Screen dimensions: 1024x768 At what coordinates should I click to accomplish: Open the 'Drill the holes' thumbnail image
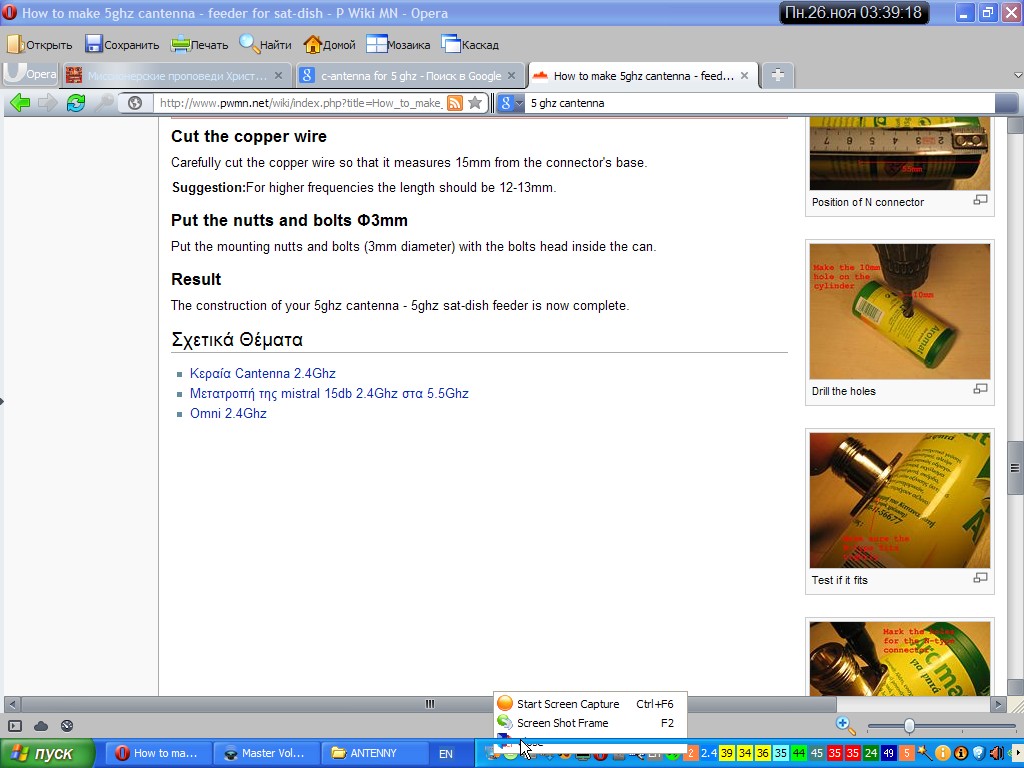tap(899, 312)
